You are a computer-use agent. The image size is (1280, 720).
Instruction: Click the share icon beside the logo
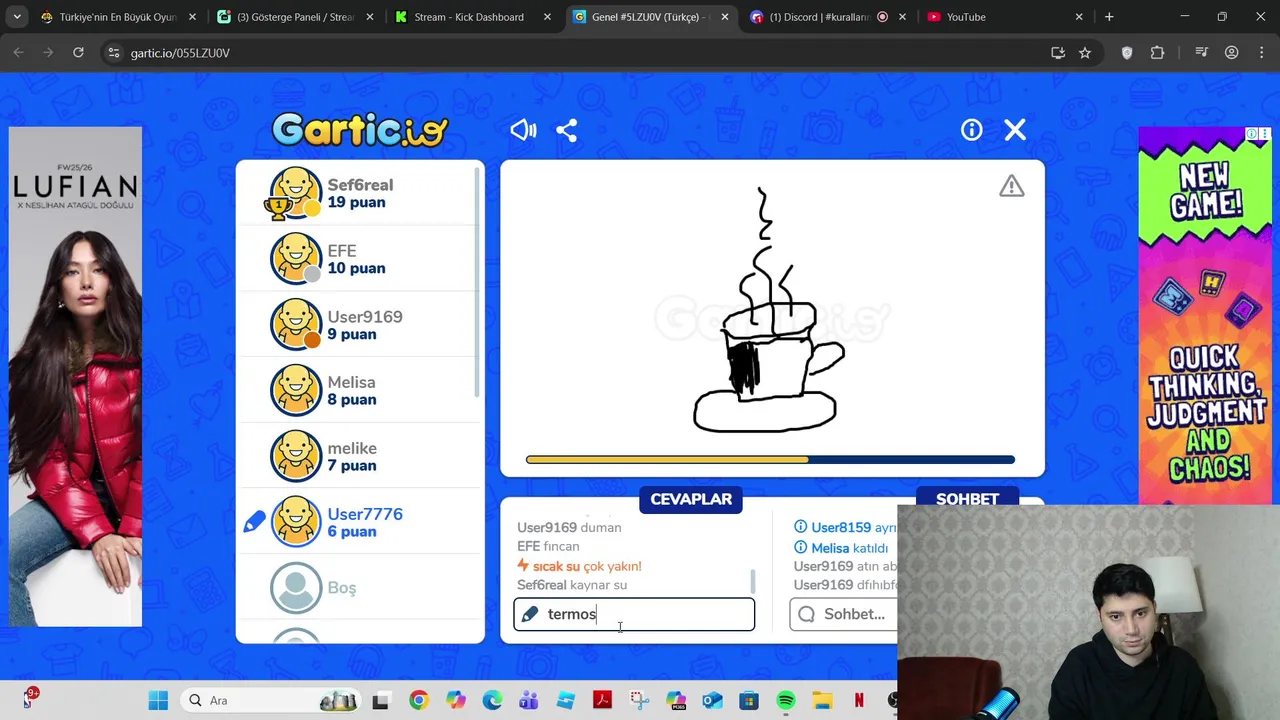click(x=567, y=130)
